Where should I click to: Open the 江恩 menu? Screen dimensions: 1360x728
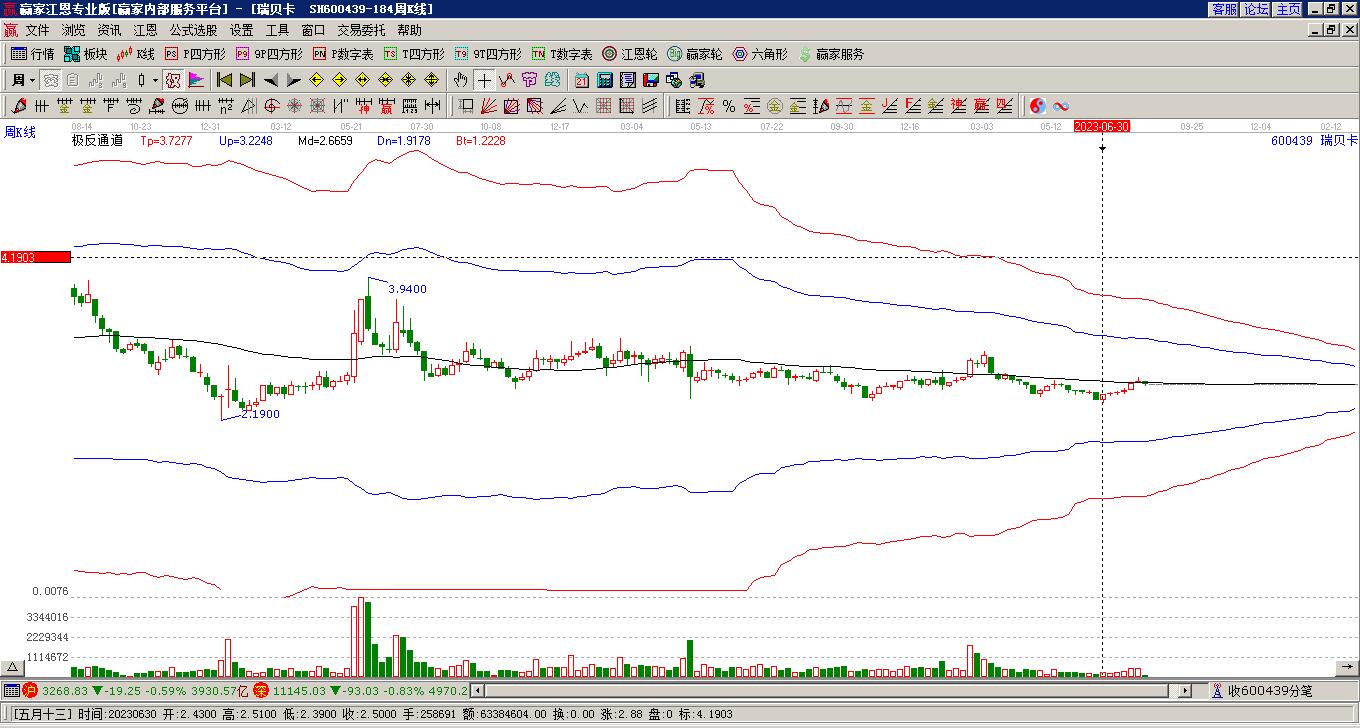click(145, 31)
